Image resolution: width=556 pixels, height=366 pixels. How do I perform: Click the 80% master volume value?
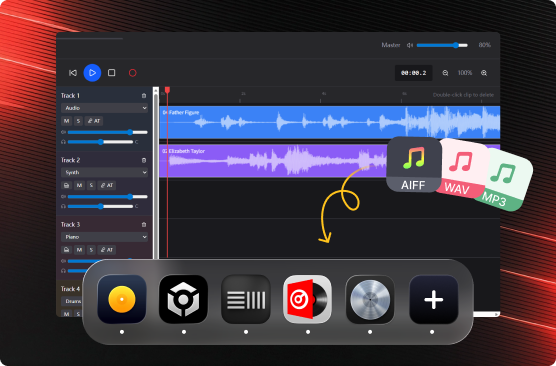(x=484, y=45)
